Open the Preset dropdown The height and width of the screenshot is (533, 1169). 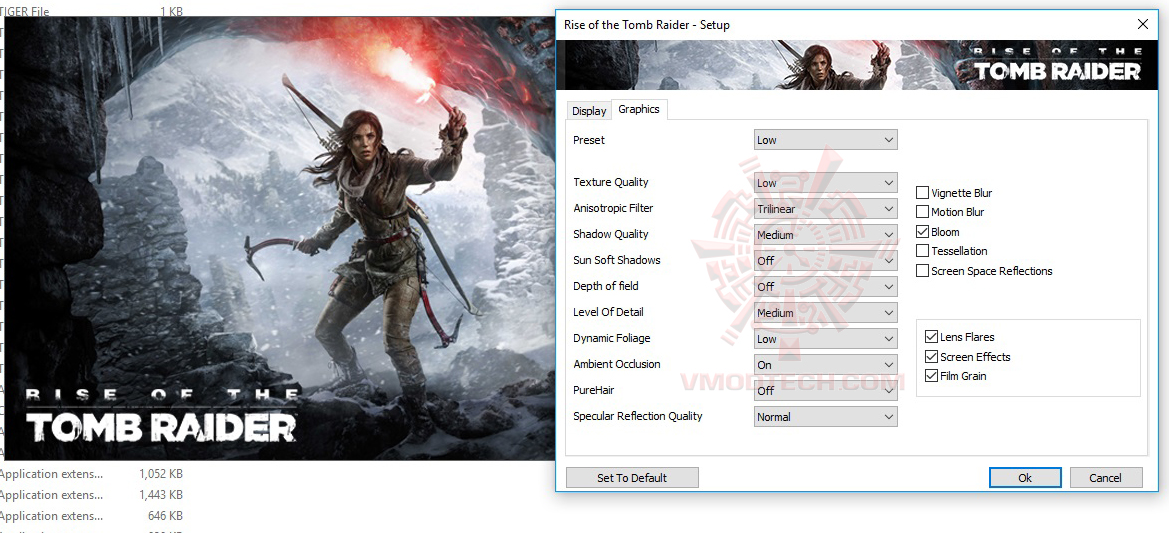click(x=825, y=139)
